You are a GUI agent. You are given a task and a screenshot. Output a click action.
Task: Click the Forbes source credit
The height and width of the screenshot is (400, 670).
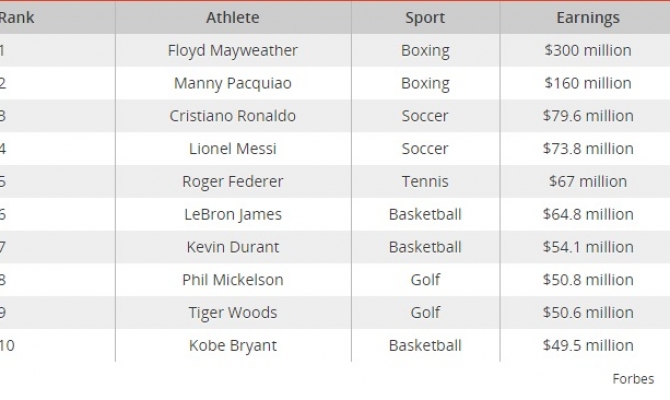pyautogui.click(x=633, y=379)
